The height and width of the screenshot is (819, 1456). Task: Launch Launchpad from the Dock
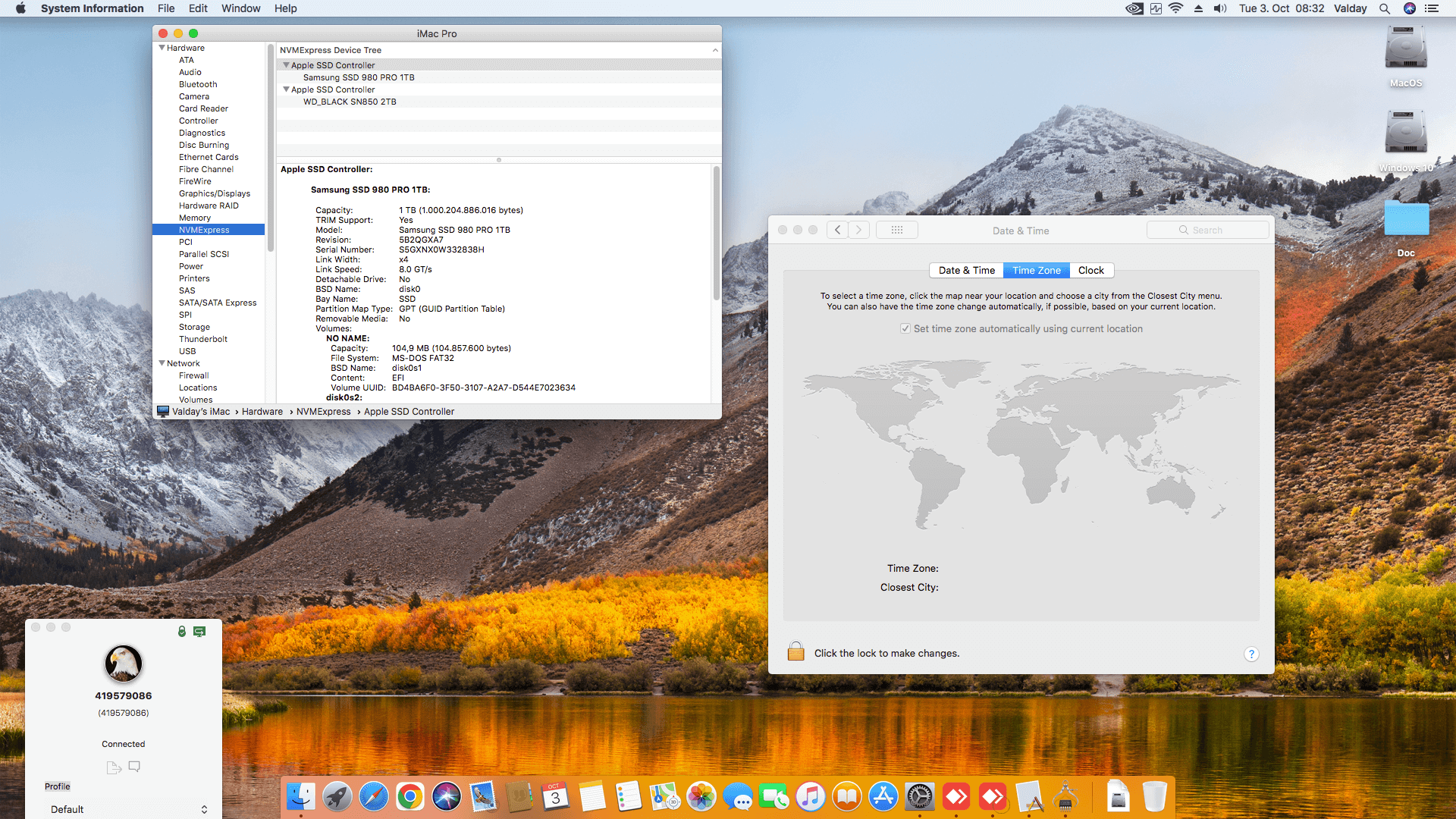[337, 797]
